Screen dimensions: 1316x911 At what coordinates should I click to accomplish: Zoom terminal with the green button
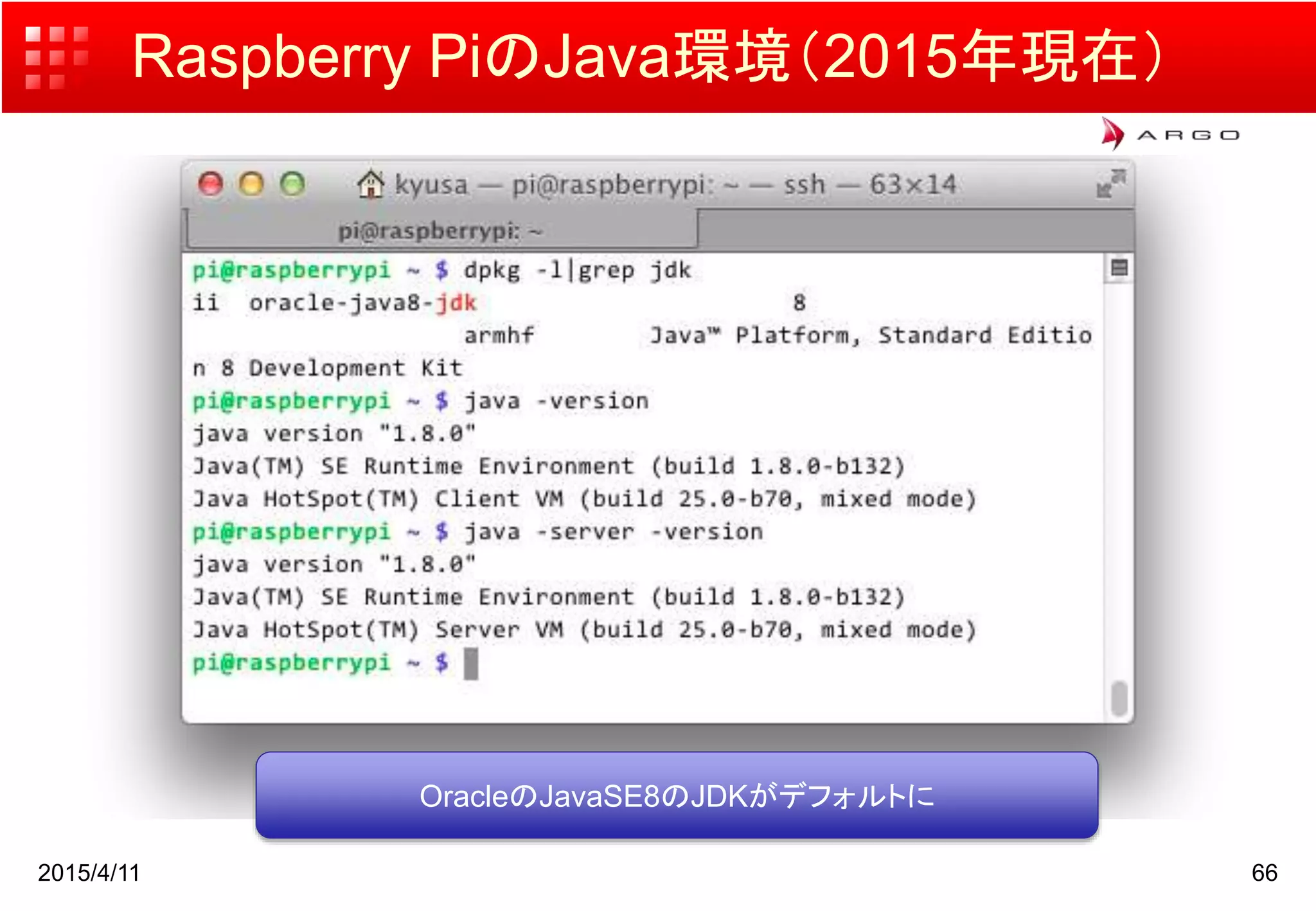click(x=292, y=184)
